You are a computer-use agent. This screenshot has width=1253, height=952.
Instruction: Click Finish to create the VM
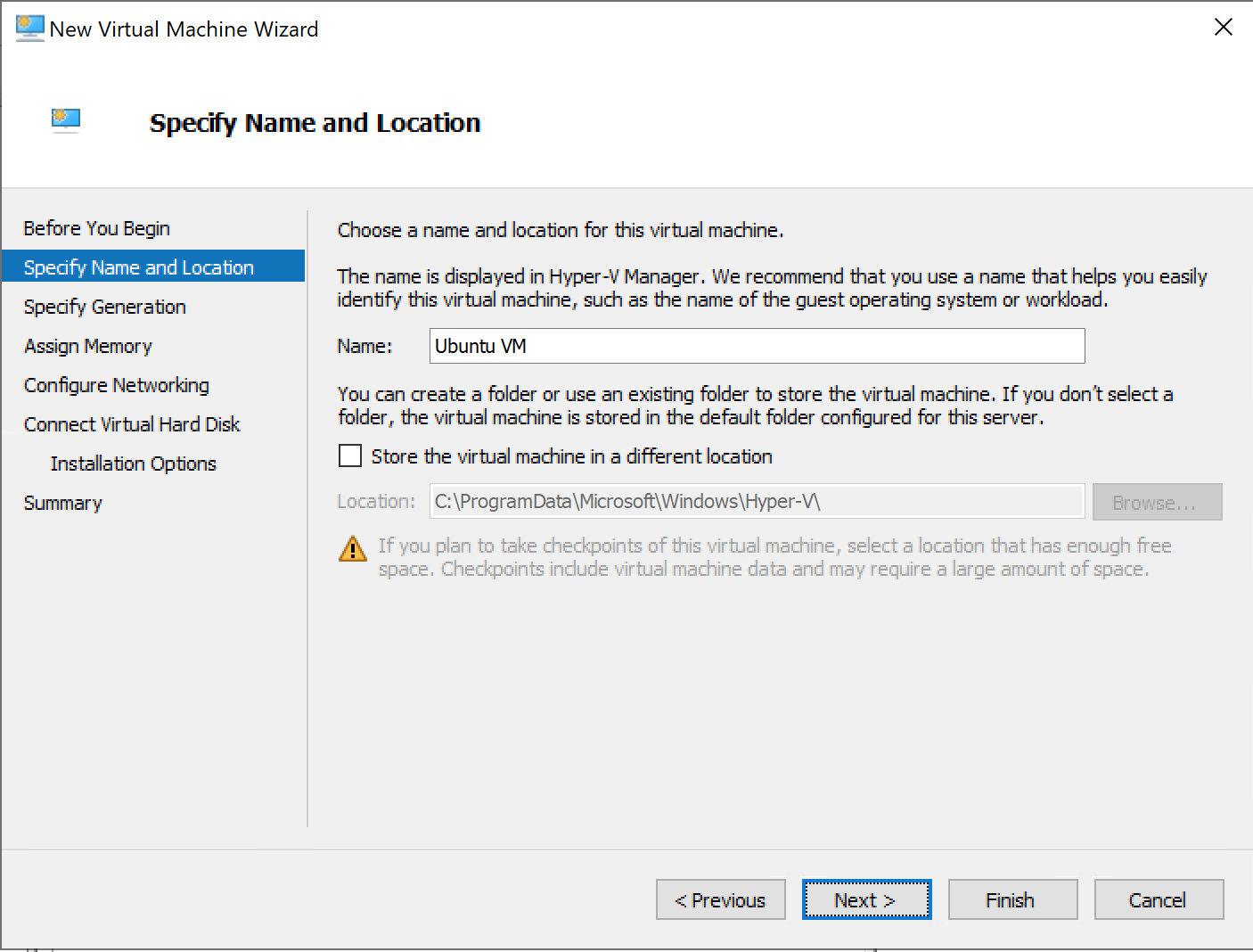click(x=1012, y=900)
